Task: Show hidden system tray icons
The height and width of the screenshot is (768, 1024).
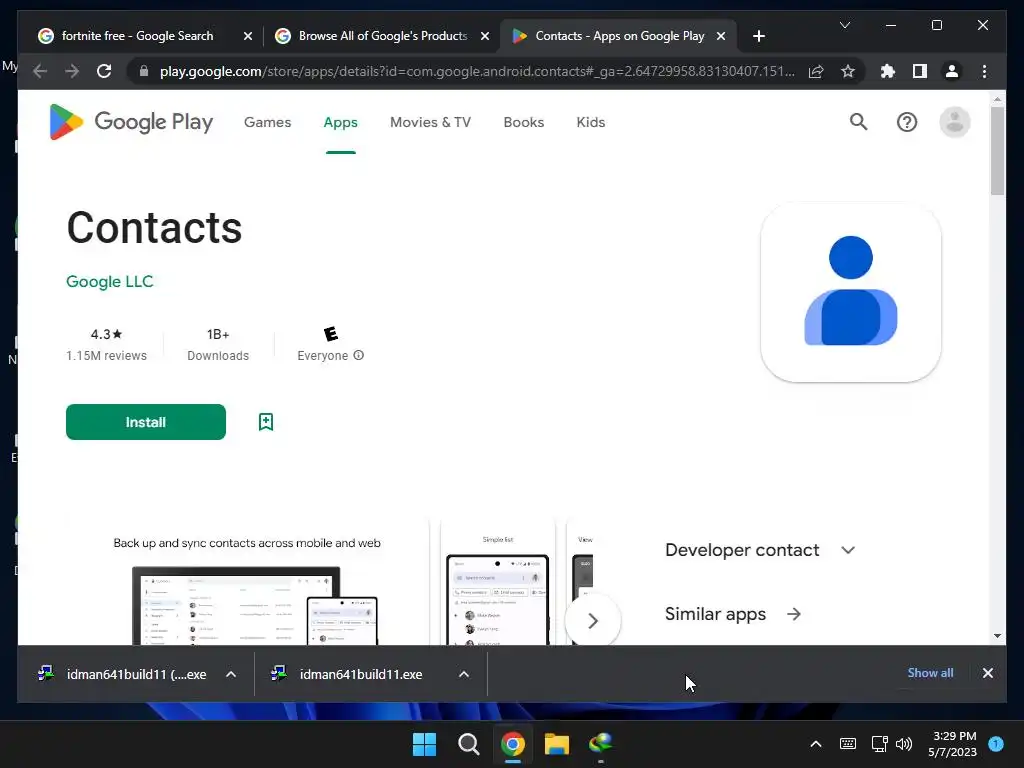Action: point(816,744)
